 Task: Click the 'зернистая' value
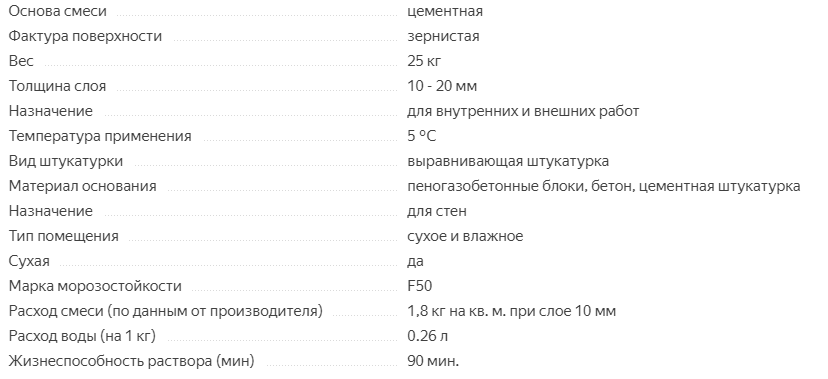pos(443,36)
